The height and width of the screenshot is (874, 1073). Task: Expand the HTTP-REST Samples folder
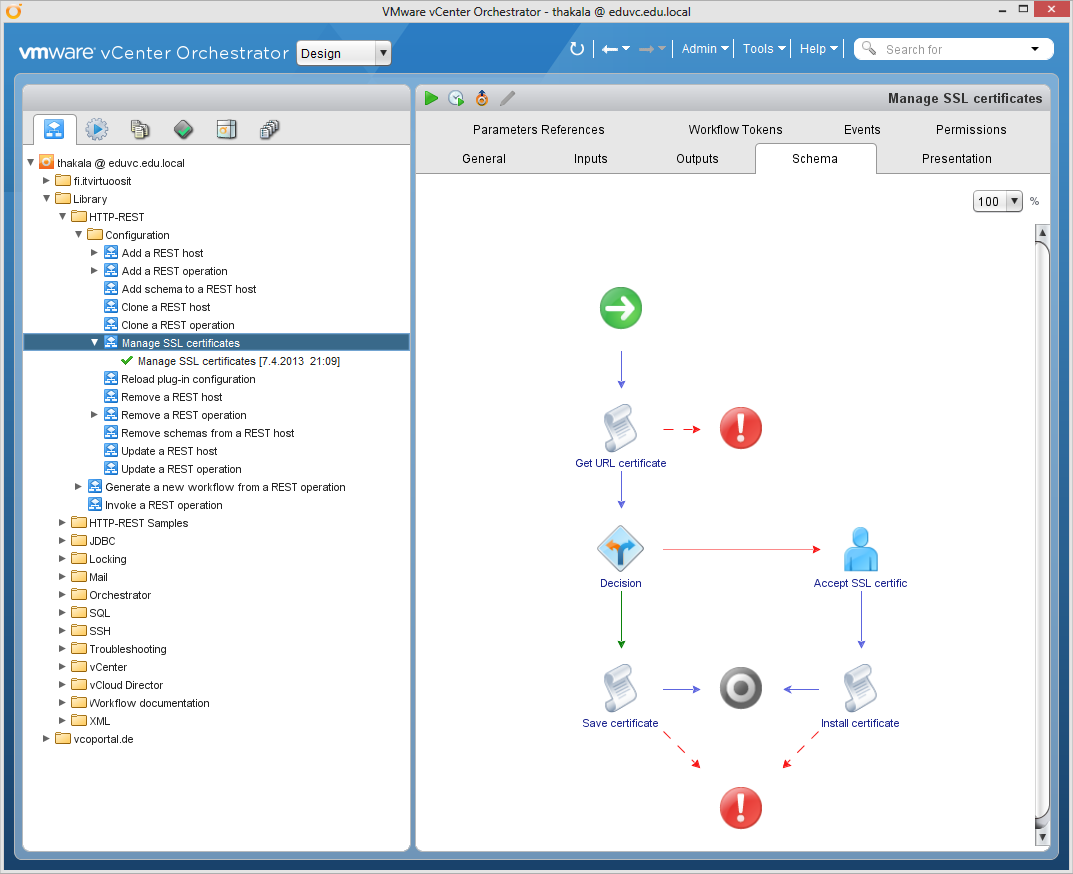click(62, 522)
